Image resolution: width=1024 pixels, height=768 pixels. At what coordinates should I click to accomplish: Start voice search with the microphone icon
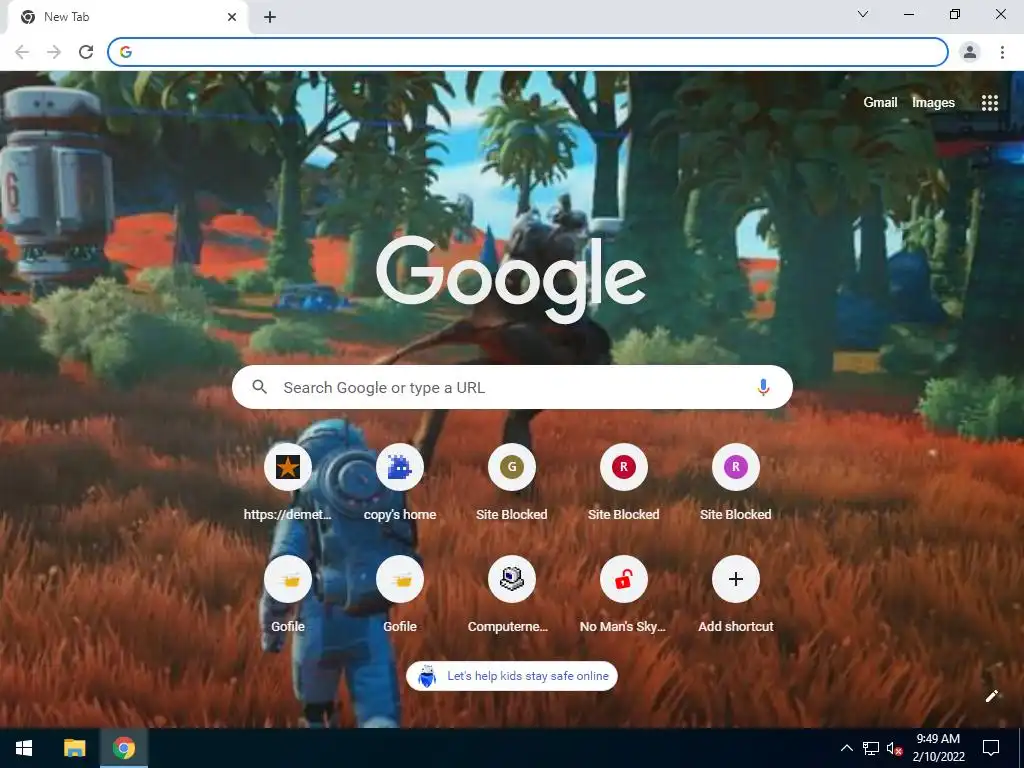point(763,387)
